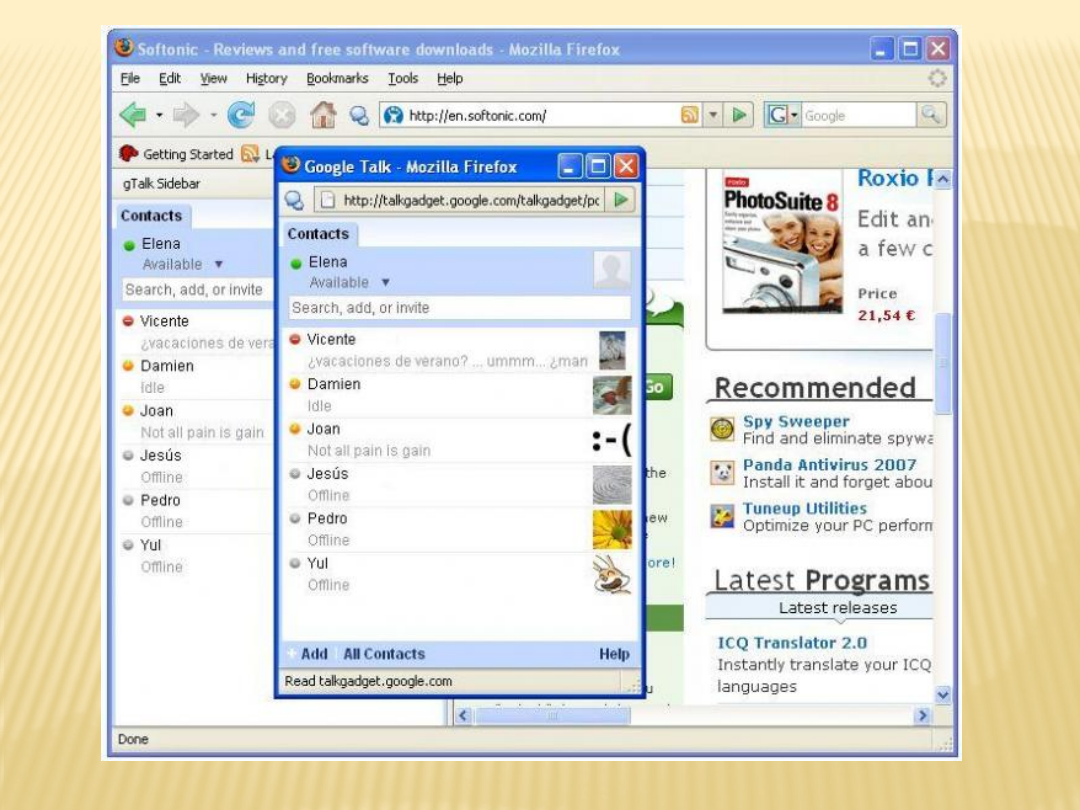1080x810 pixels.
Task: Click the Help link in Google Talk
Action: point(615,654)
